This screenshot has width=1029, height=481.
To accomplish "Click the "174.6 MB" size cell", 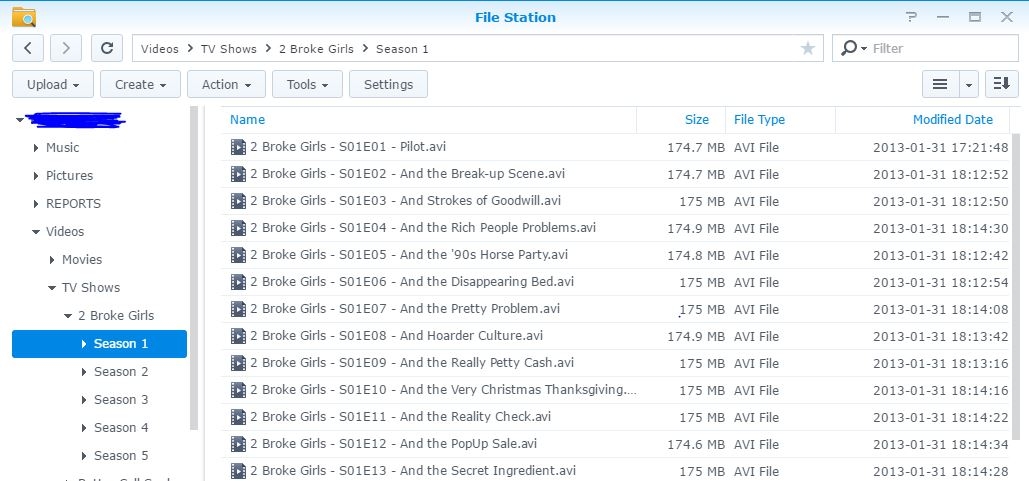I will (x=696, y=444).
